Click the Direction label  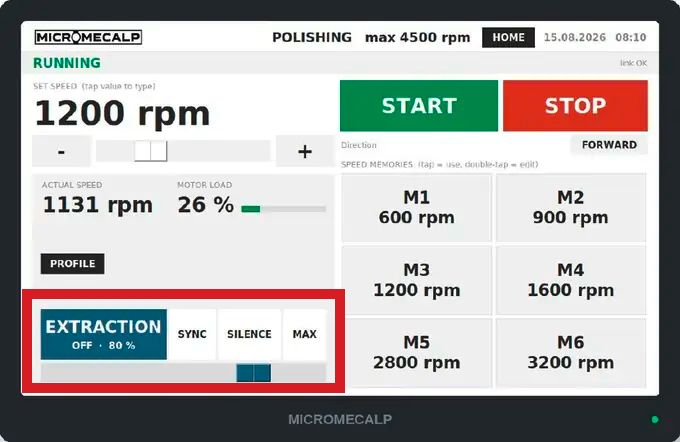(x=359, y=145)
